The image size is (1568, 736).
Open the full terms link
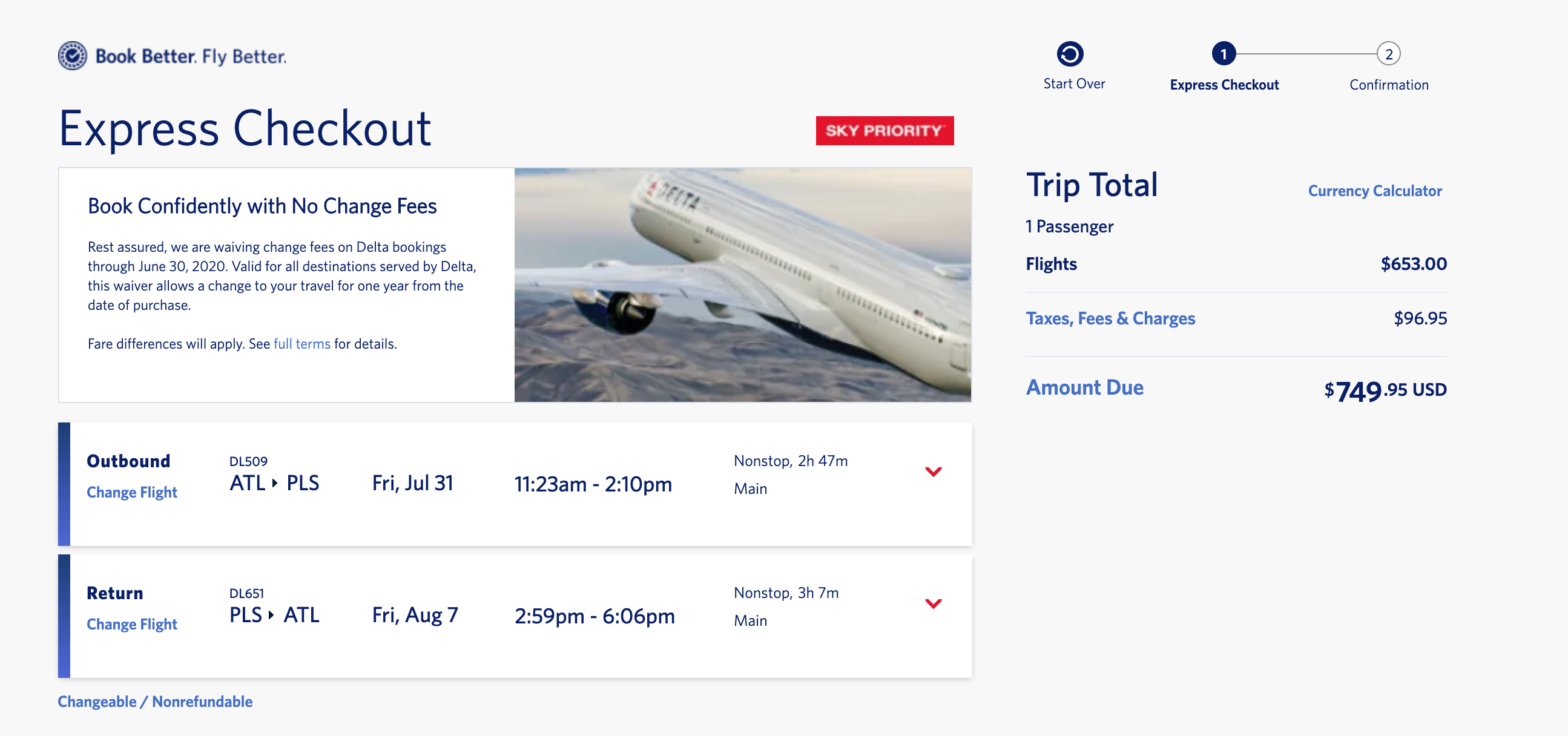click(x=302, y=343)
